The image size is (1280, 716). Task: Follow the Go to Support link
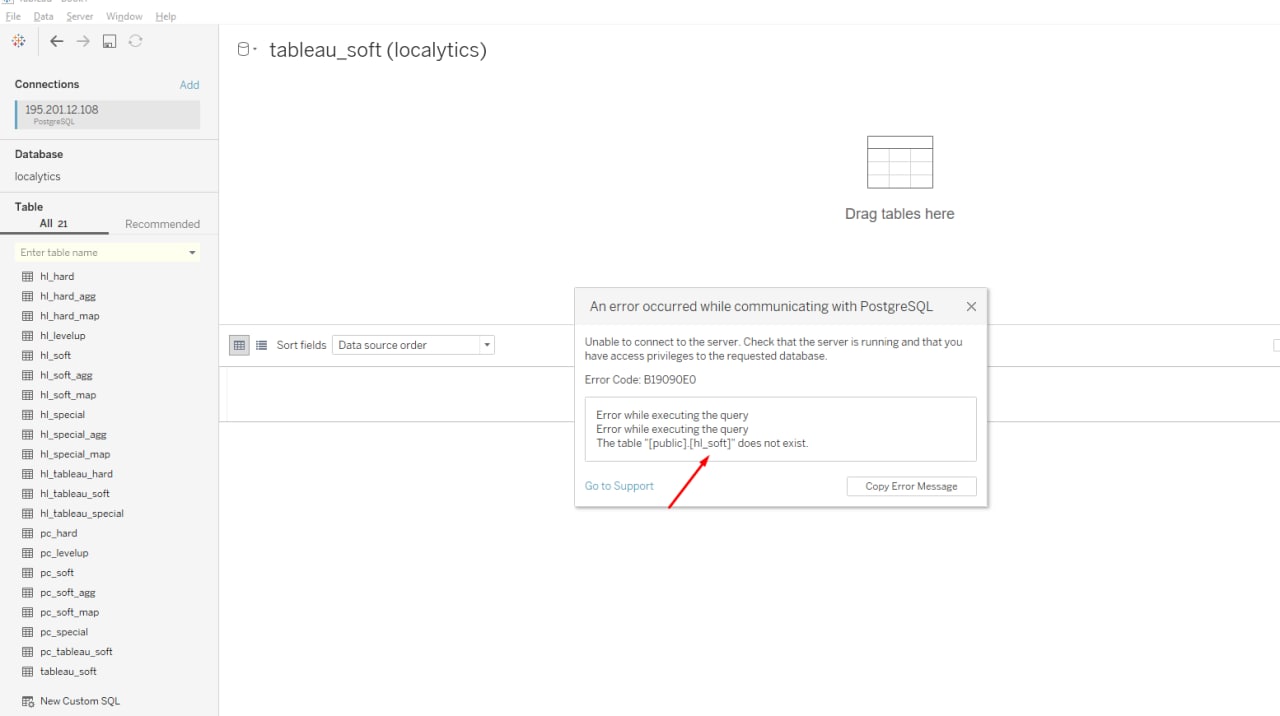619,486
